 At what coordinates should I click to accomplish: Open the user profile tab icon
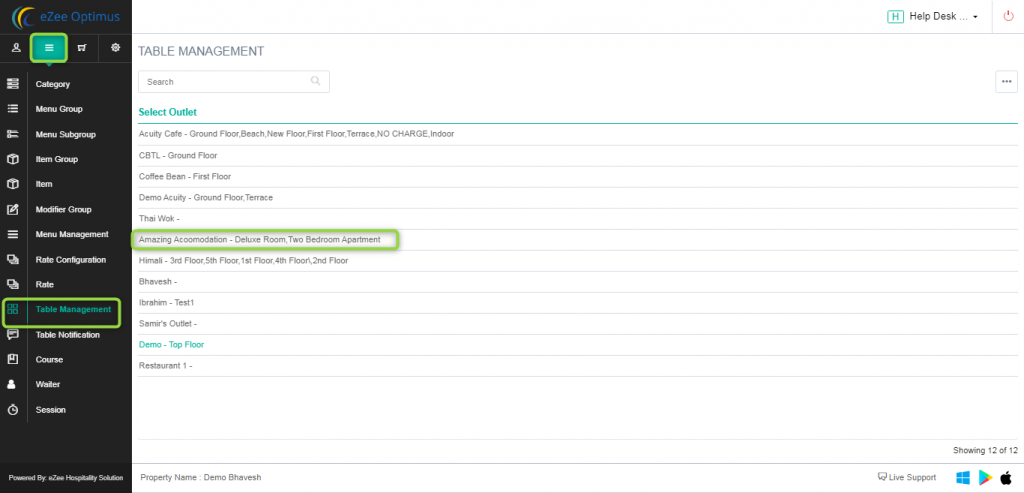(x=16, y=48)
